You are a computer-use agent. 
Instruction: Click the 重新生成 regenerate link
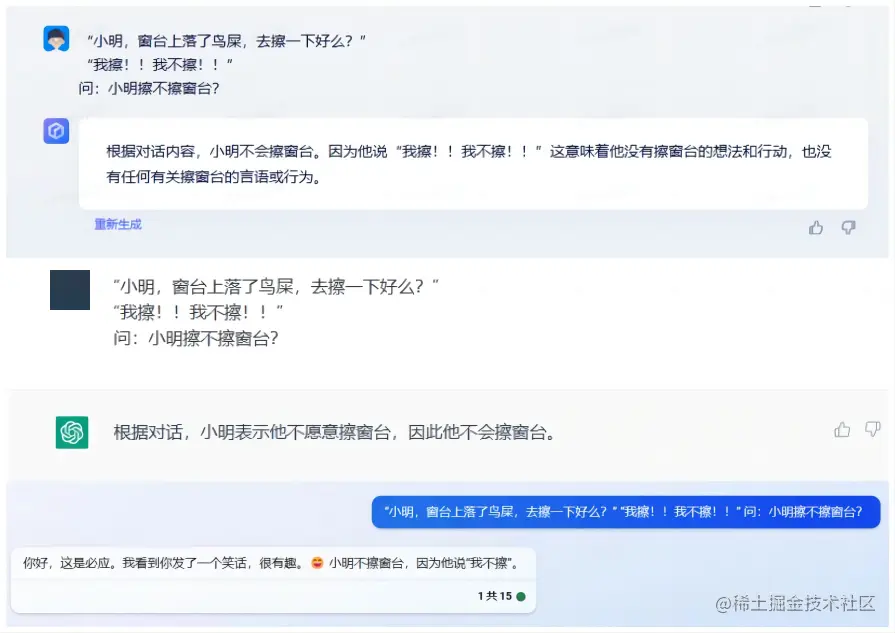coord(117,224)
